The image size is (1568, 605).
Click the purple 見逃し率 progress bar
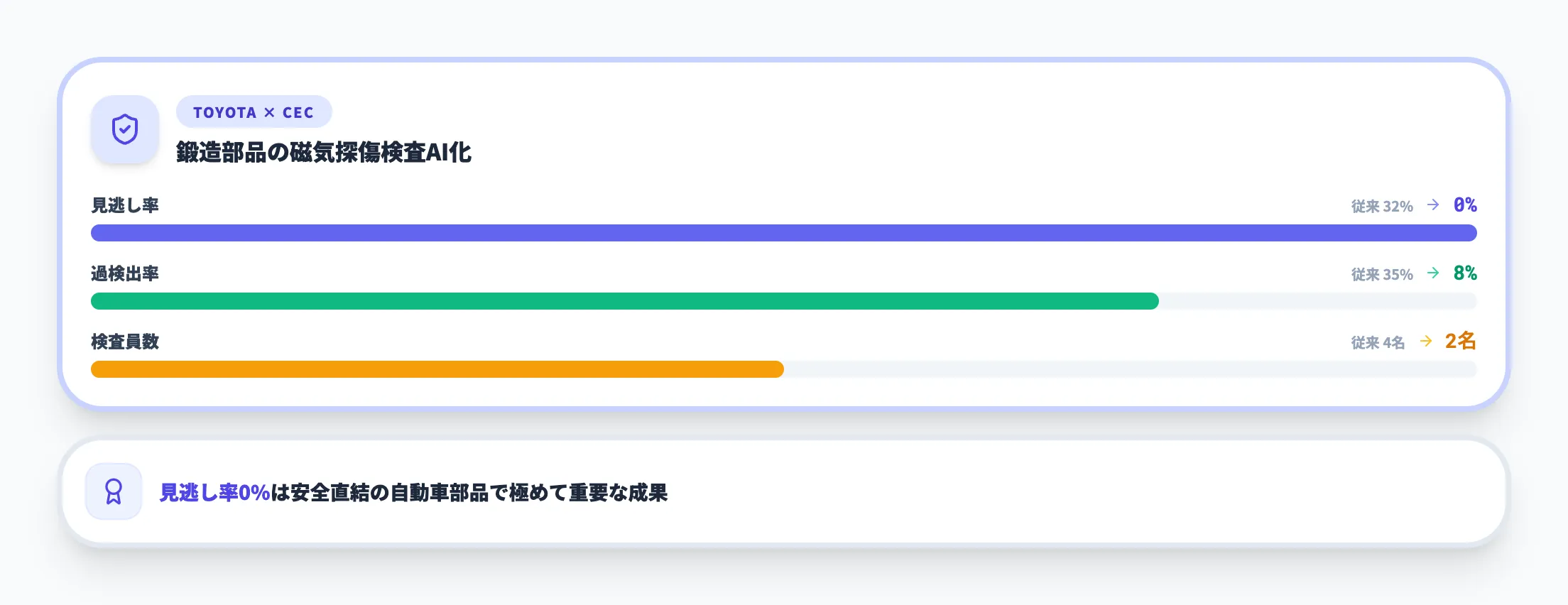[783, 233]
